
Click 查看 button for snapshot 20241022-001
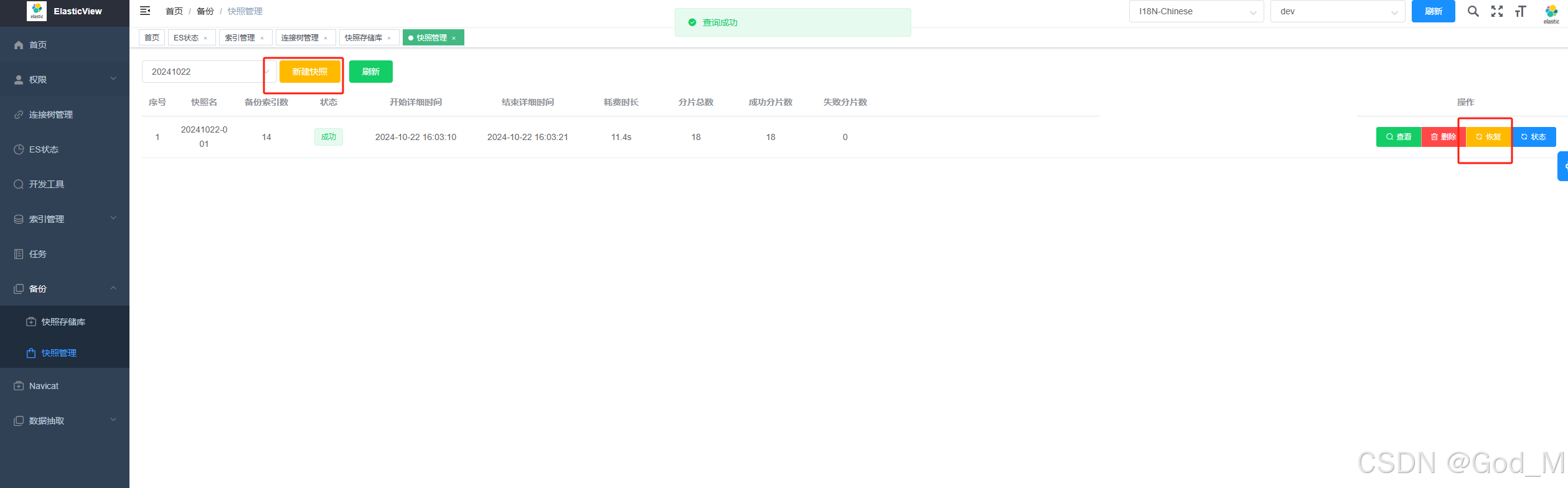point(1399,137)
